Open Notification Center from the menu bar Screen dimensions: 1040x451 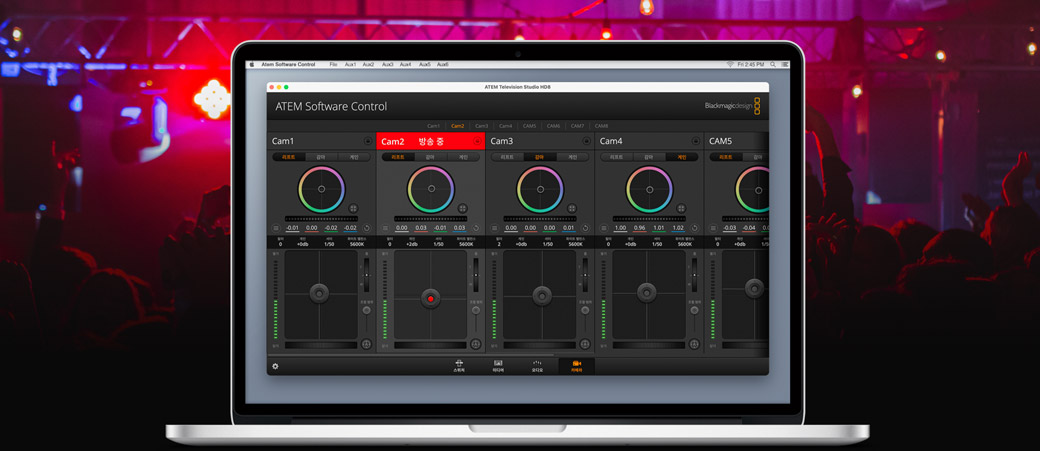(x=784, y=64)
